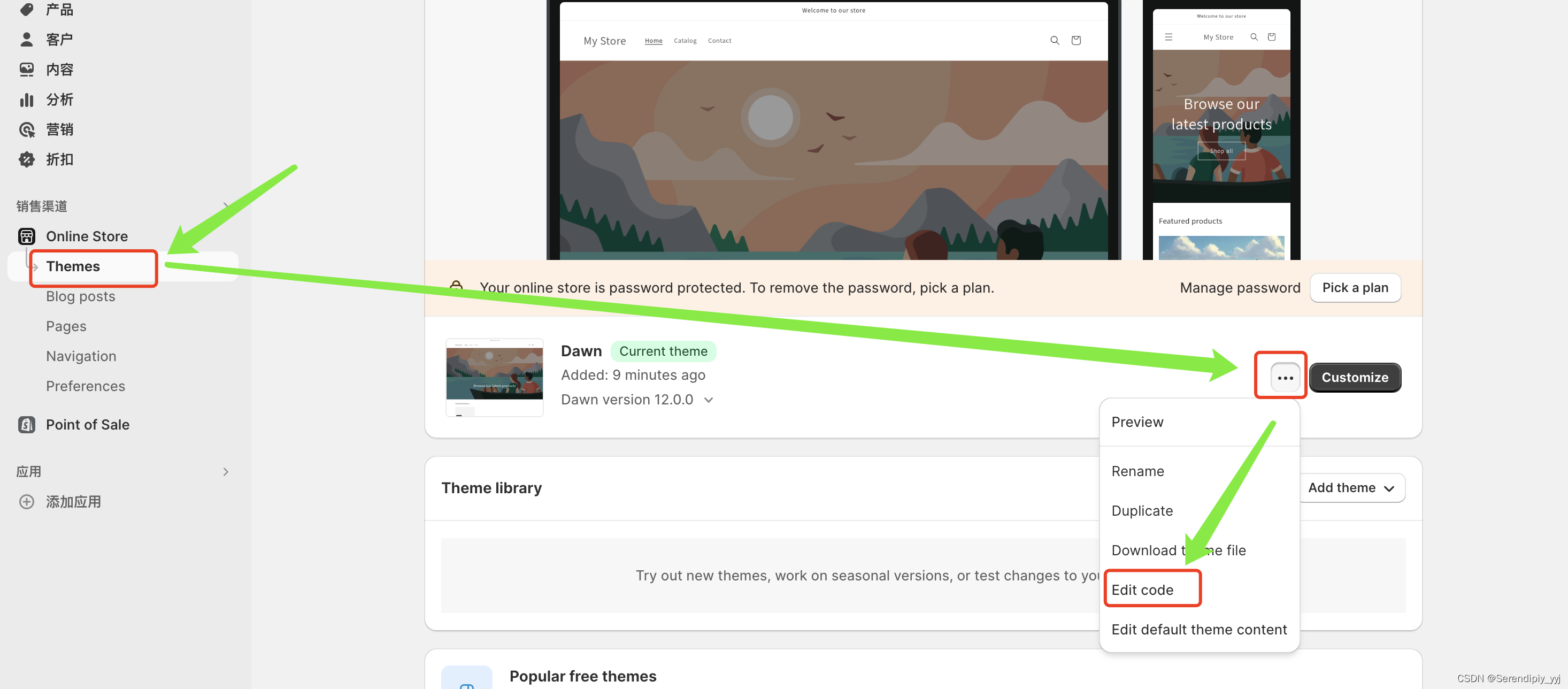This screenshot has height=689, width=1568.
Task: Open Customers via person icon
Action: [x=26, y=40]
